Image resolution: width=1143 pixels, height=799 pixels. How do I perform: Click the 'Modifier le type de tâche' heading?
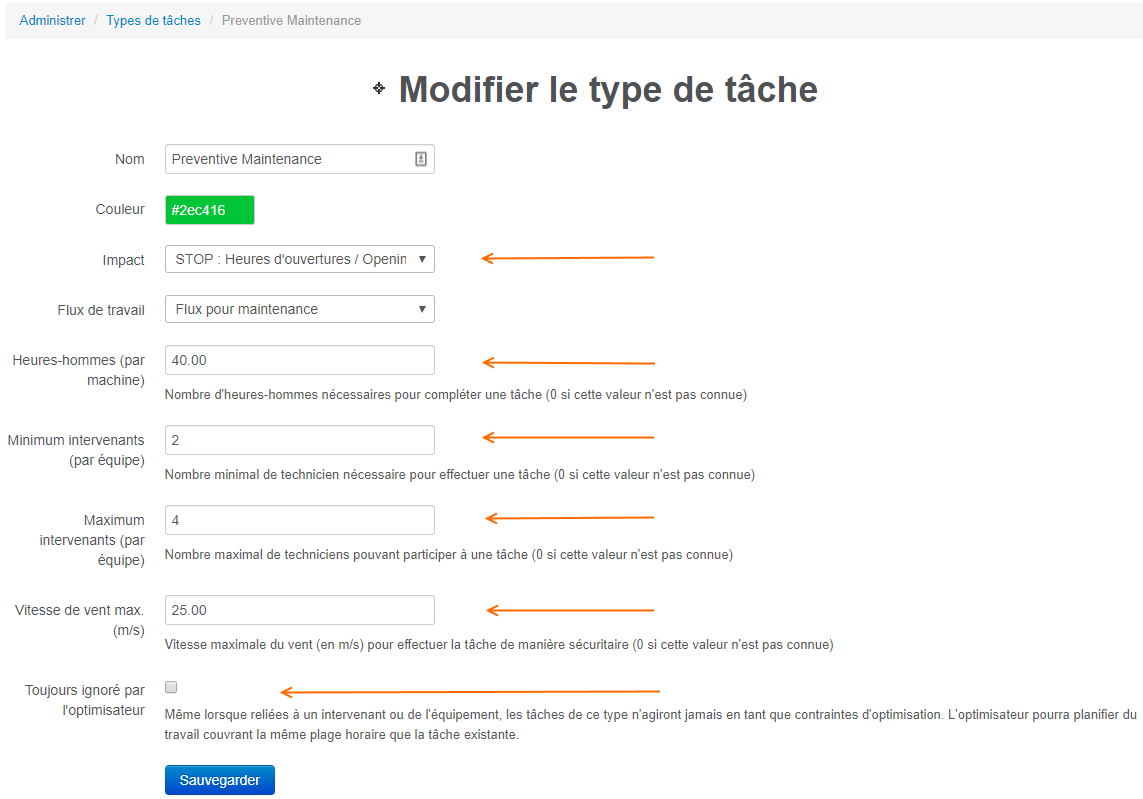click(x=606, y=90)
